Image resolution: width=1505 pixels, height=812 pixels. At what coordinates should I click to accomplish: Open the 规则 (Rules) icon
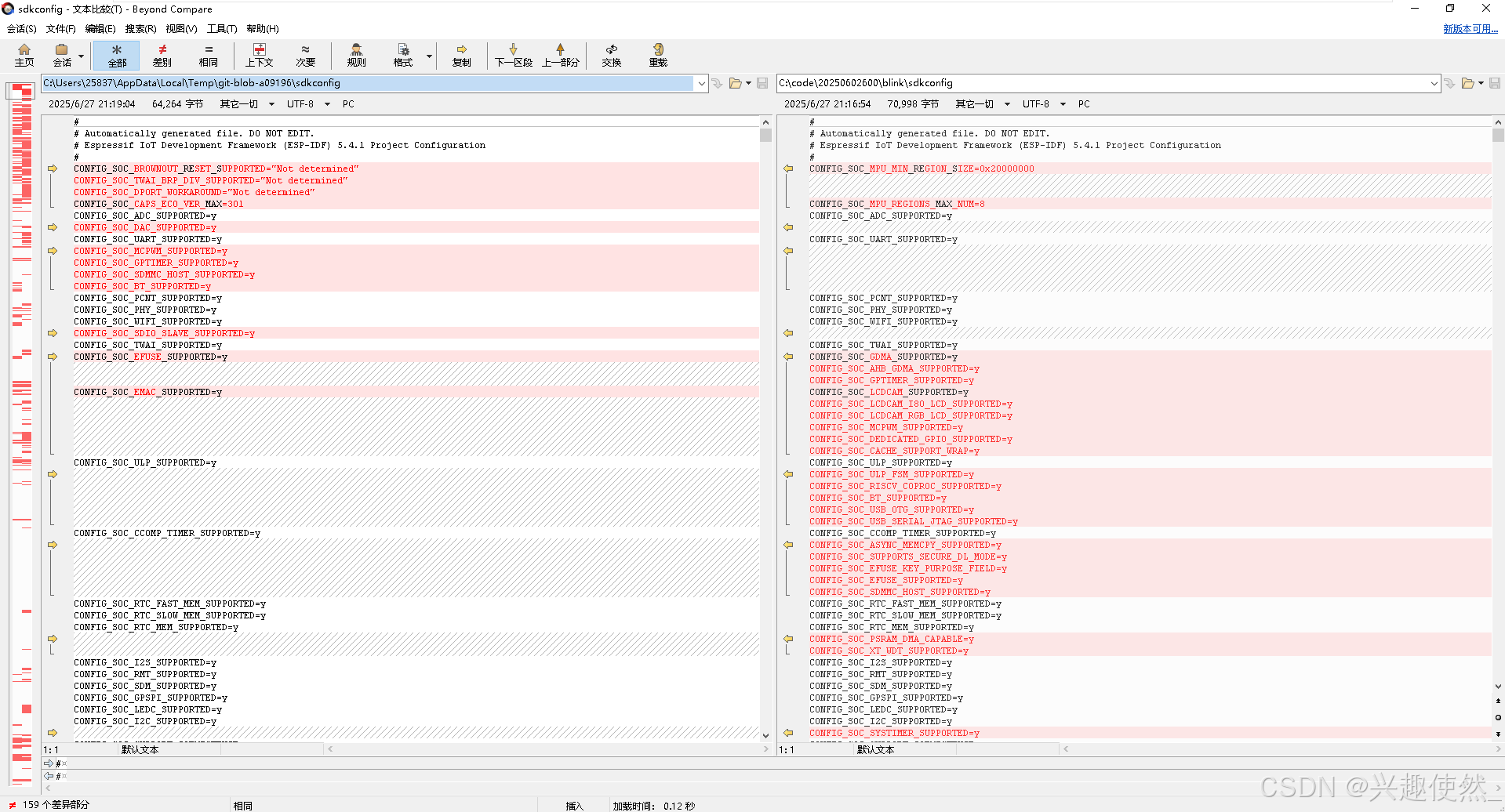click(x=357, y=56)
